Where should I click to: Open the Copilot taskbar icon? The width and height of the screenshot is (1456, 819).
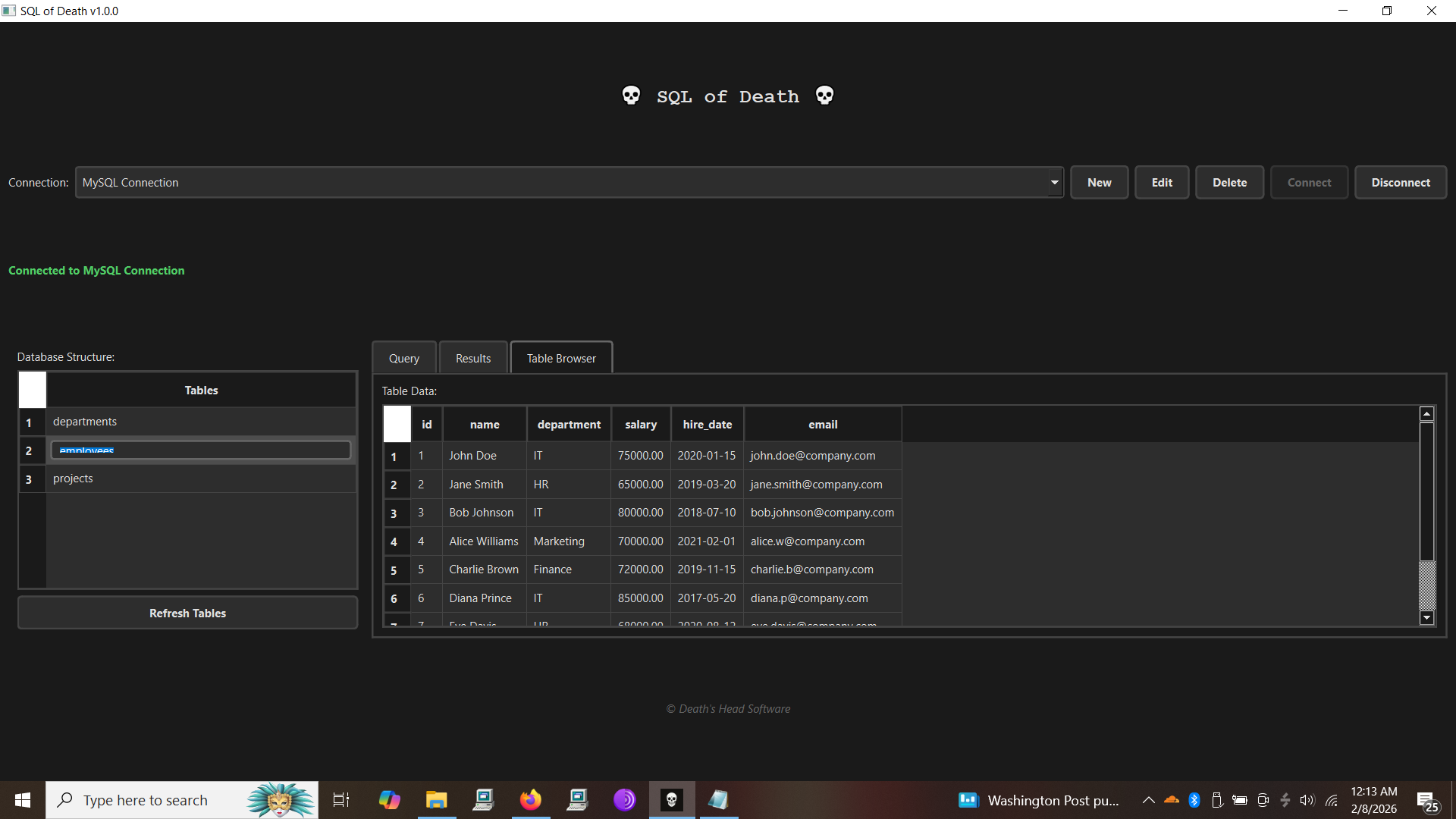pos(389,800)
